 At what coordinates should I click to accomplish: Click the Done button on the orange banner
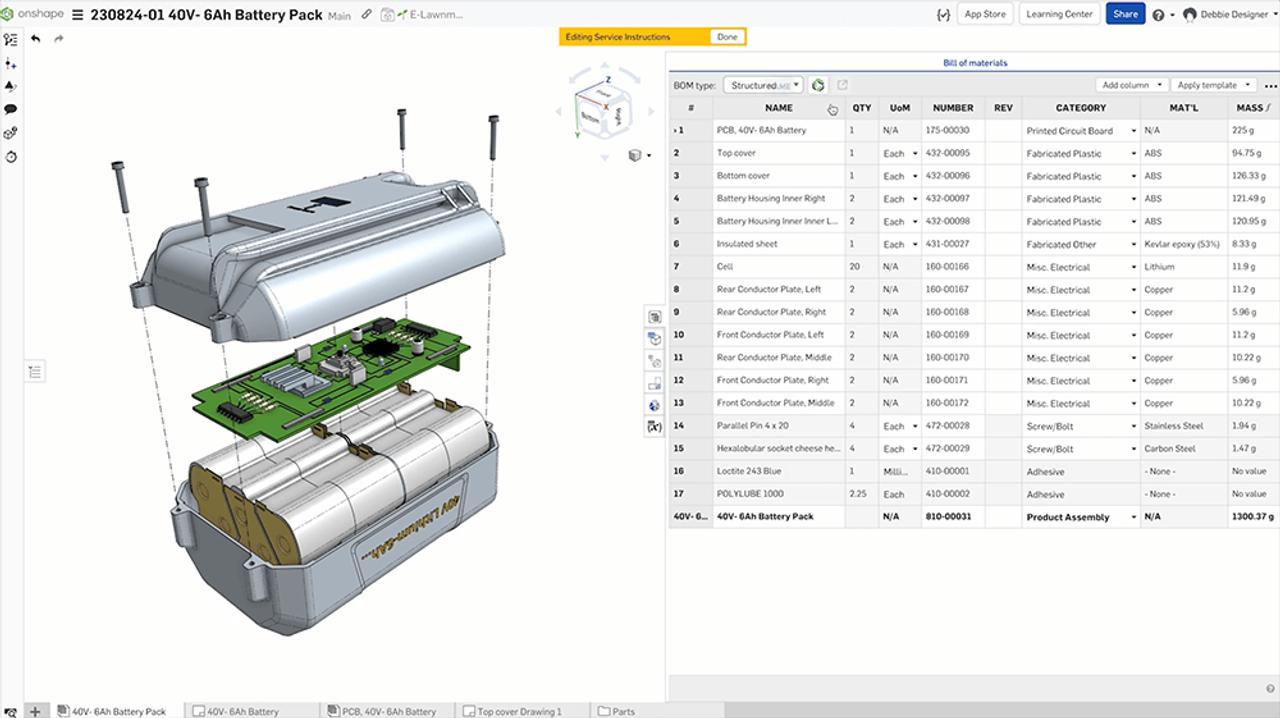click(727, 35)
